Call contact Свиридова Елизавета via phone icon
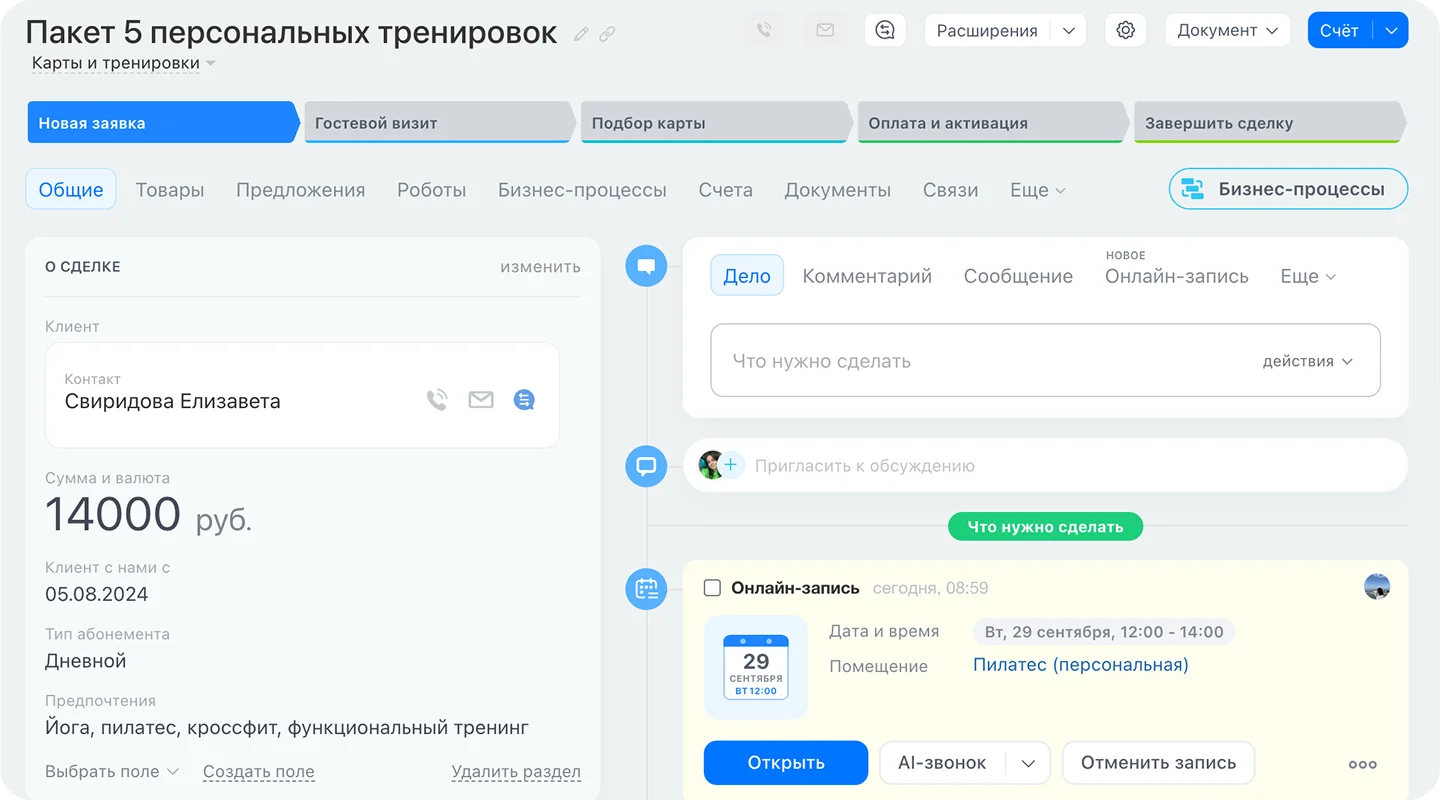1440x800 pixels. click(437, 400)
